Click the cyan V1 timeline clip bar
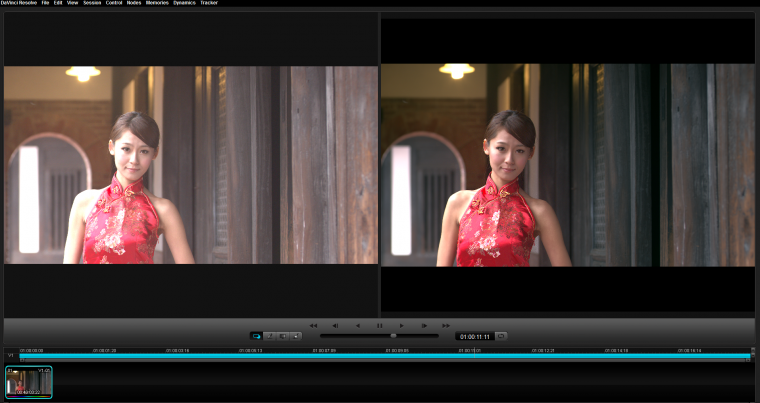760x403 pixels. click(384, 356)
